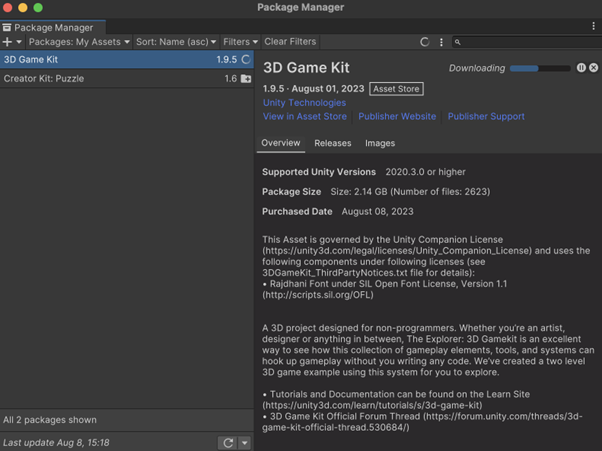Open the toolbar more options kebab menu
The image size is (602, 451).
click(x=441, y=42)
